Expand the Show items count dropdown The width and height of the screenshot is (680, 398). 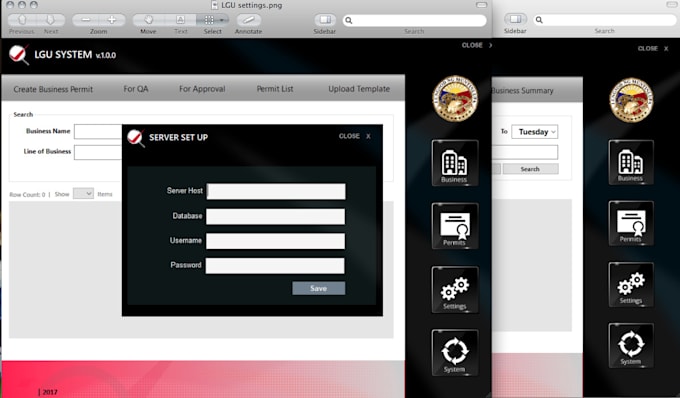[83, 193]
